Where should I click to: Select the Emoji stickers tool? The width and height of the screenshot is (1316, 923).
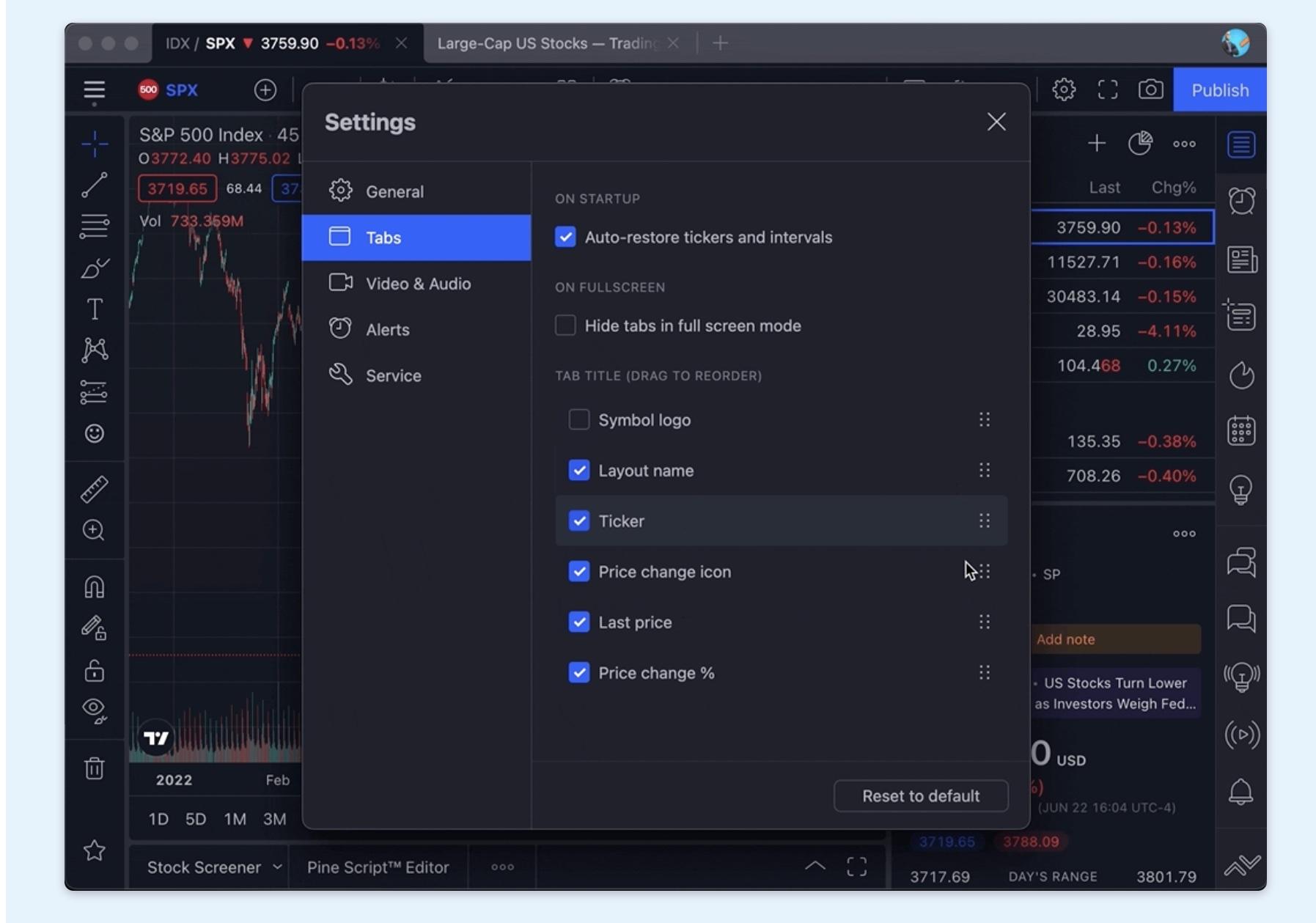click(x=95, y=434)
